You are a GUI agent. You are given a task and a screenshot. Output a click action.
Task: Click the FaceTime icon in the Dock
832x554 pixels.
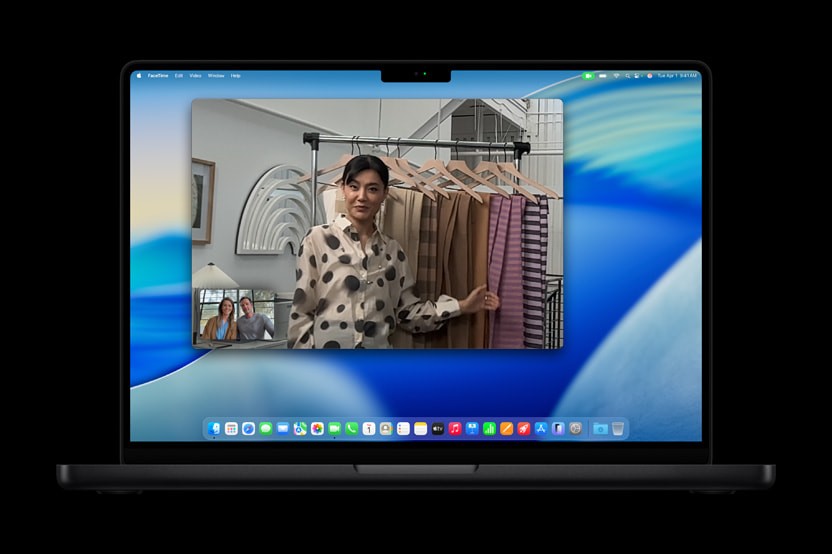click(334, 429)
